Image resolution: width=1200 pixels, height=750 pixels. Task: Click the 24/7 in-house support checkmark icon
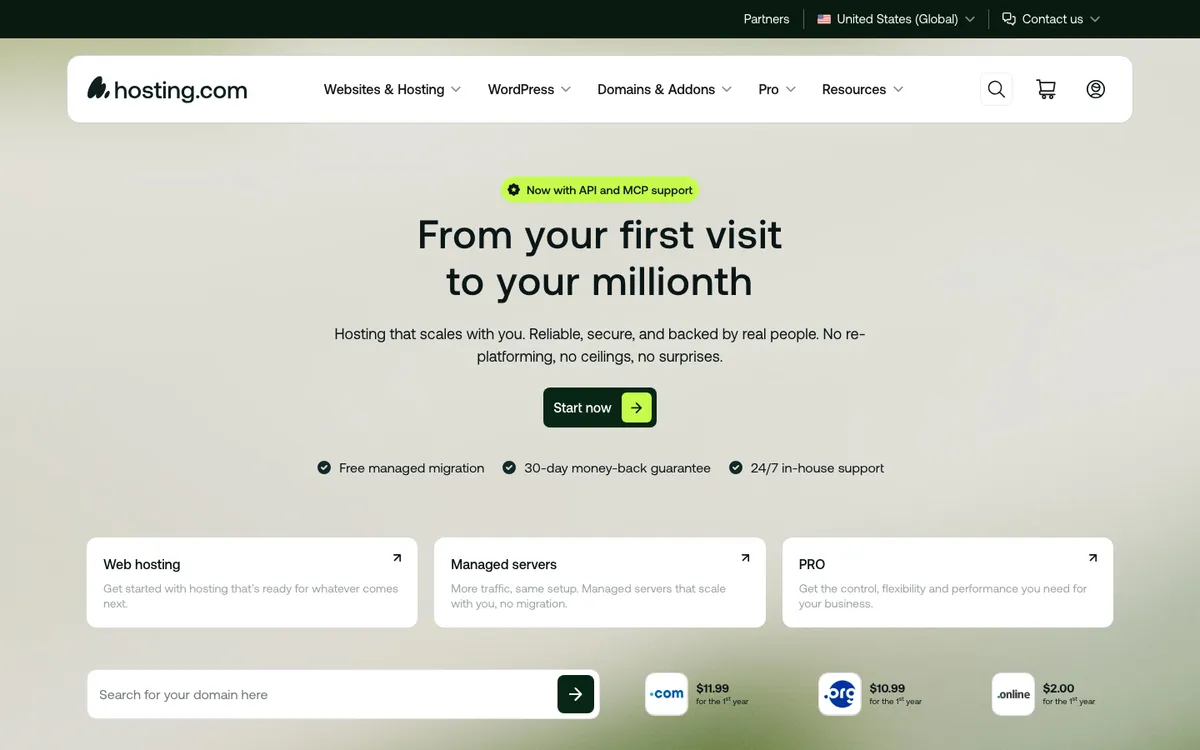(x=736, y=467)
